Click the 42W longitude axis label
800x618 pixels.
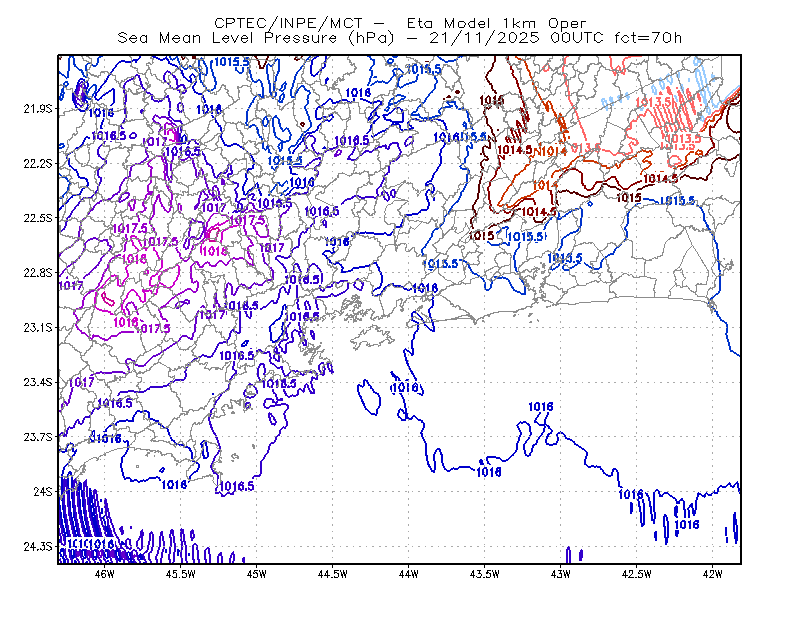[x=712, y=574]
